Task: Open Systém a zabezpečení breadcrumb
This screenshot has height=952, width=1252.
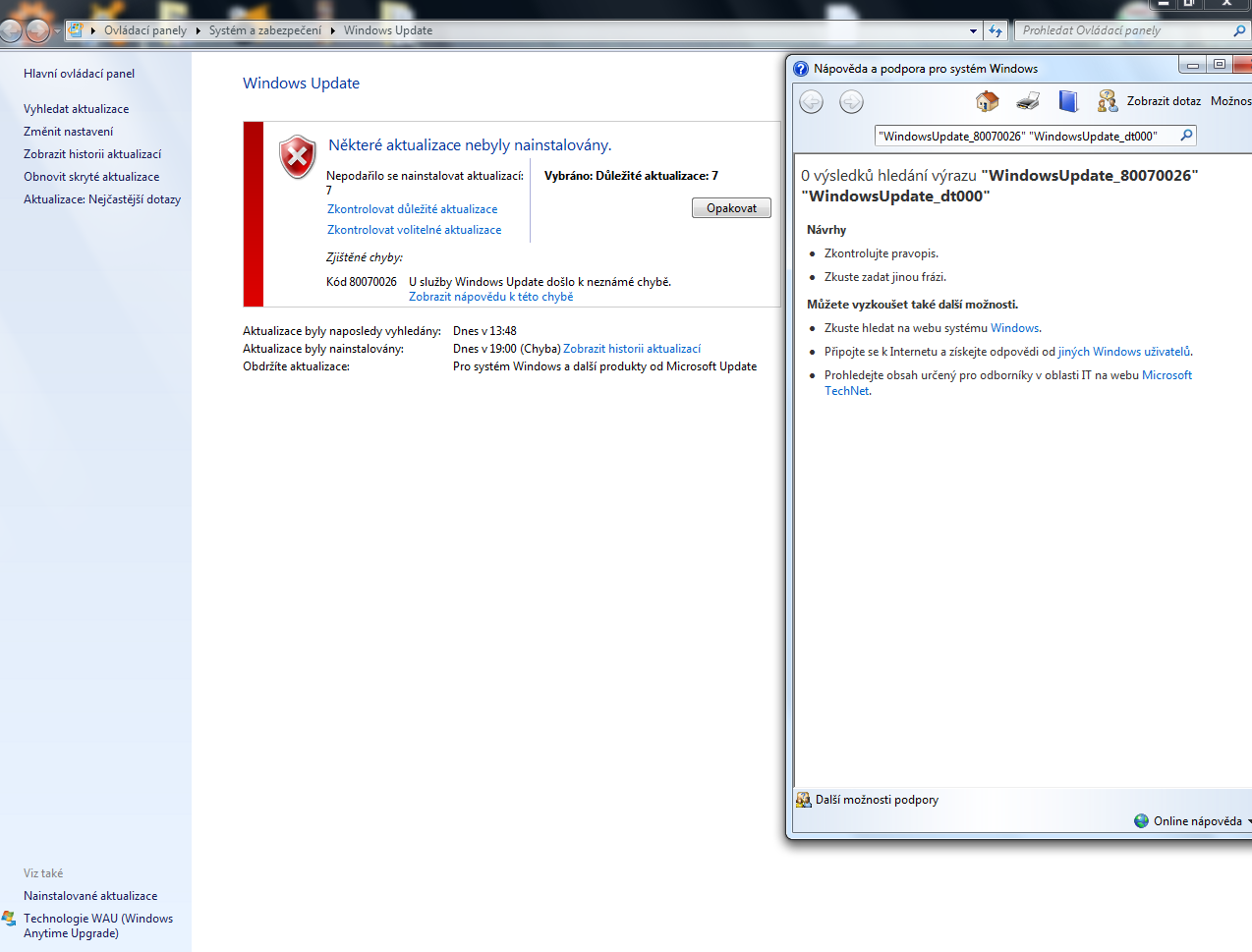Action: 265,30
